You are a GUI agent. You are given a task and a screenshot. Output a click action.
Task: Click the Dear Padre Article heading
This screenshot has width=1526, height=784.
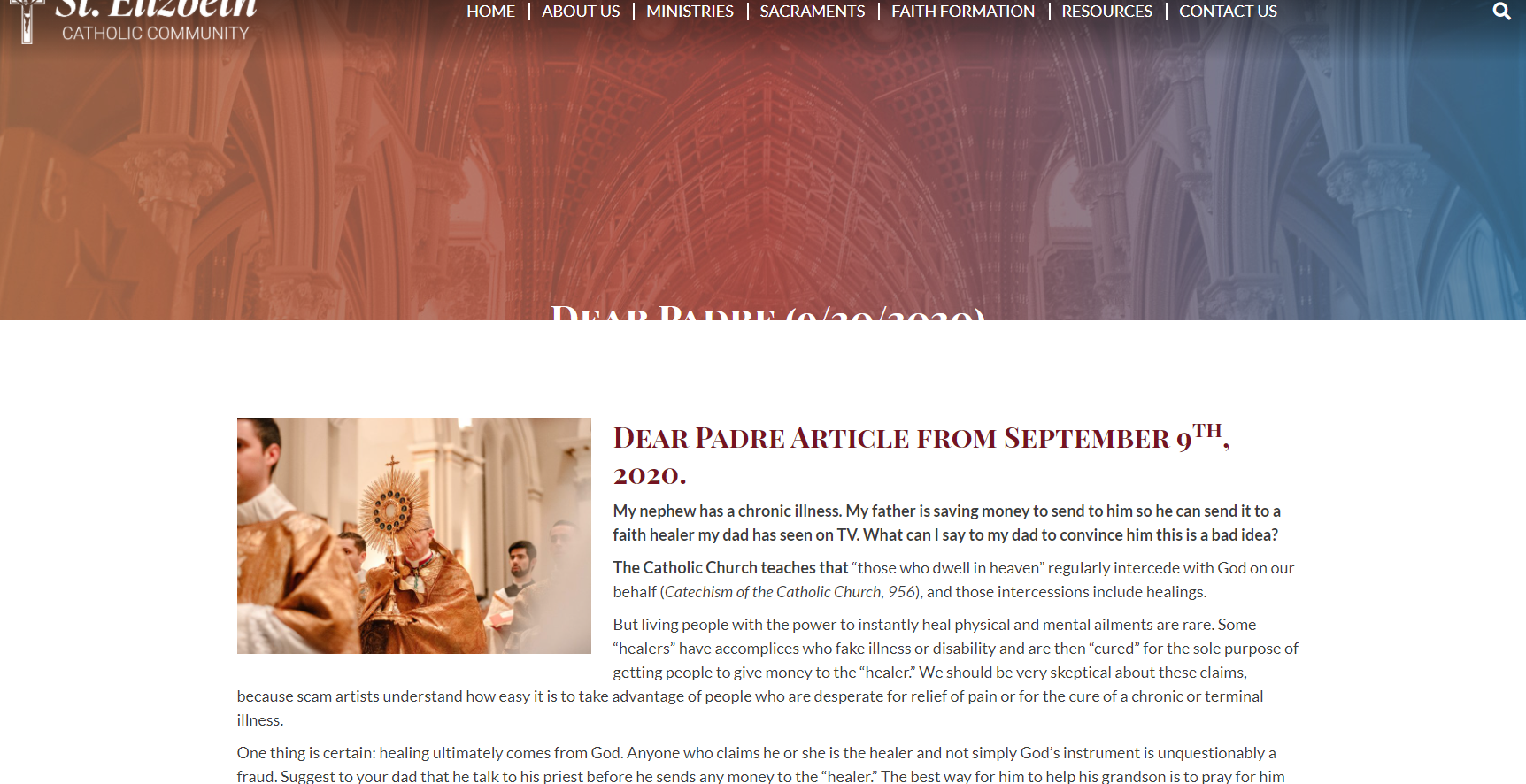pyautogui.click(x=921, y=455)
